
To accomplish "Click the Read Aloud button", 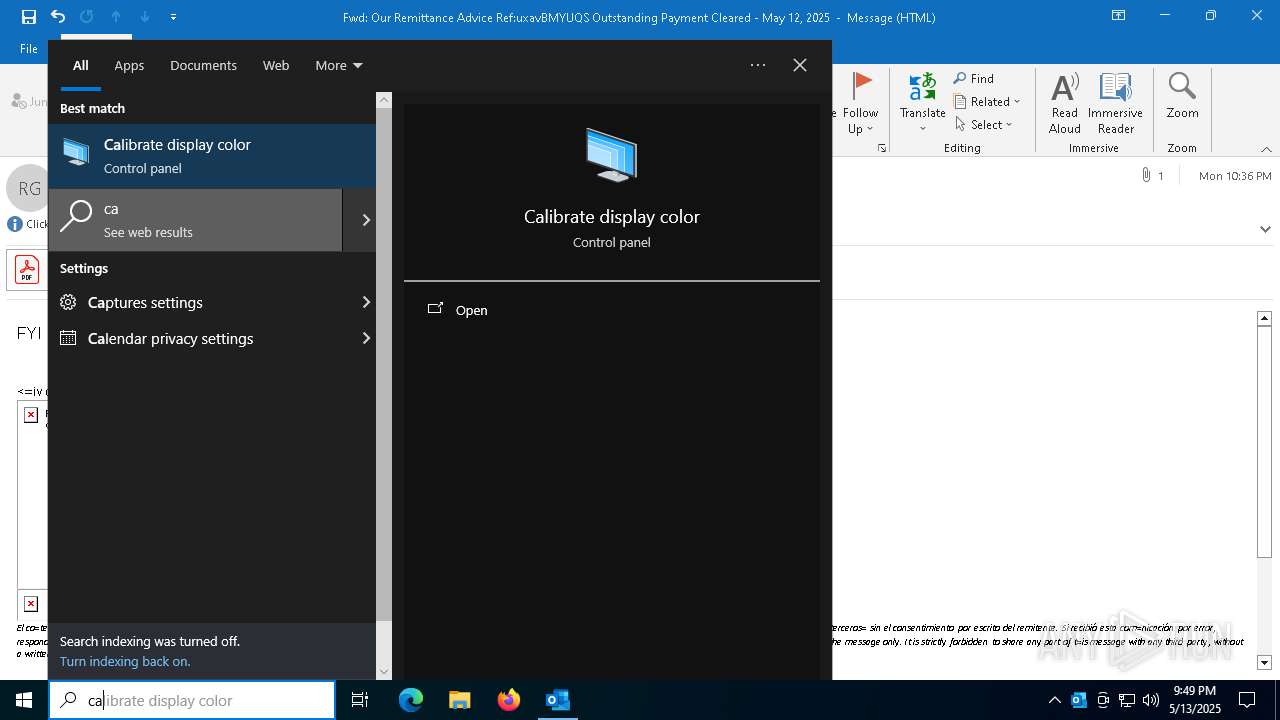I will [1064, 103].
